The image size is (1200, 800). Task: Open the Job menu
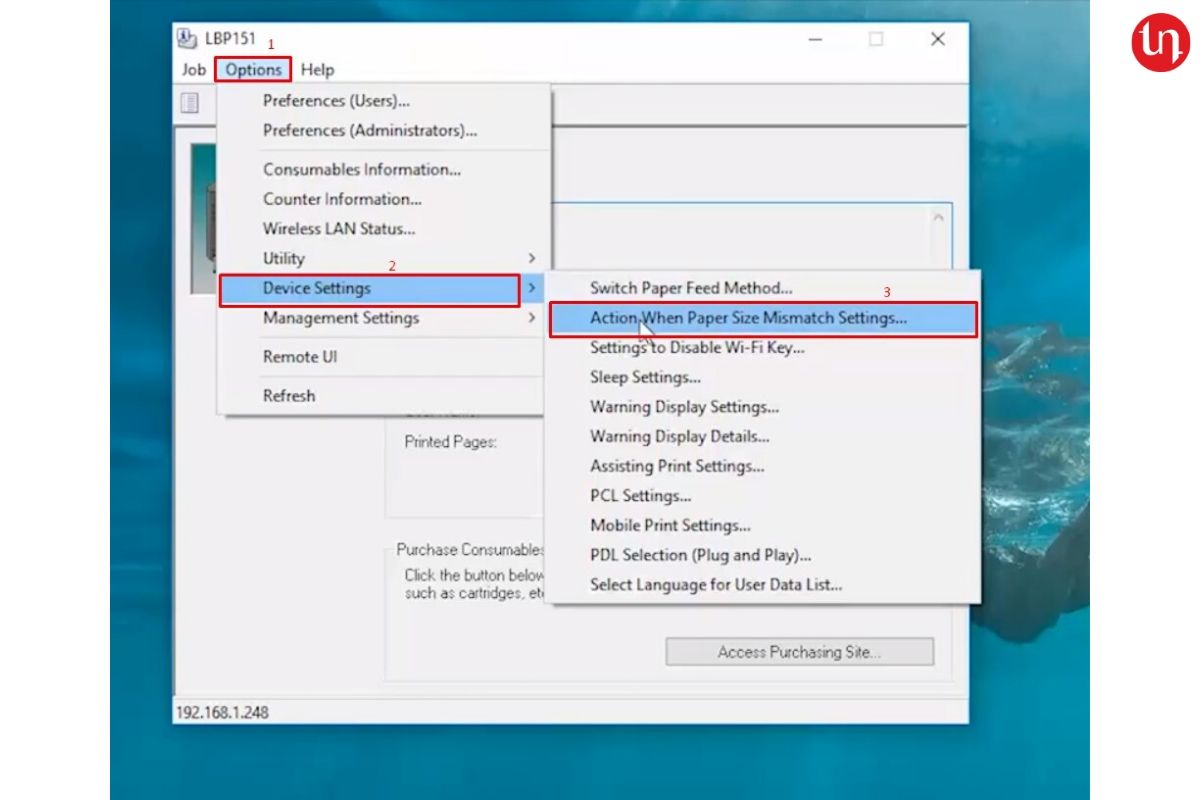pos(194,70)
